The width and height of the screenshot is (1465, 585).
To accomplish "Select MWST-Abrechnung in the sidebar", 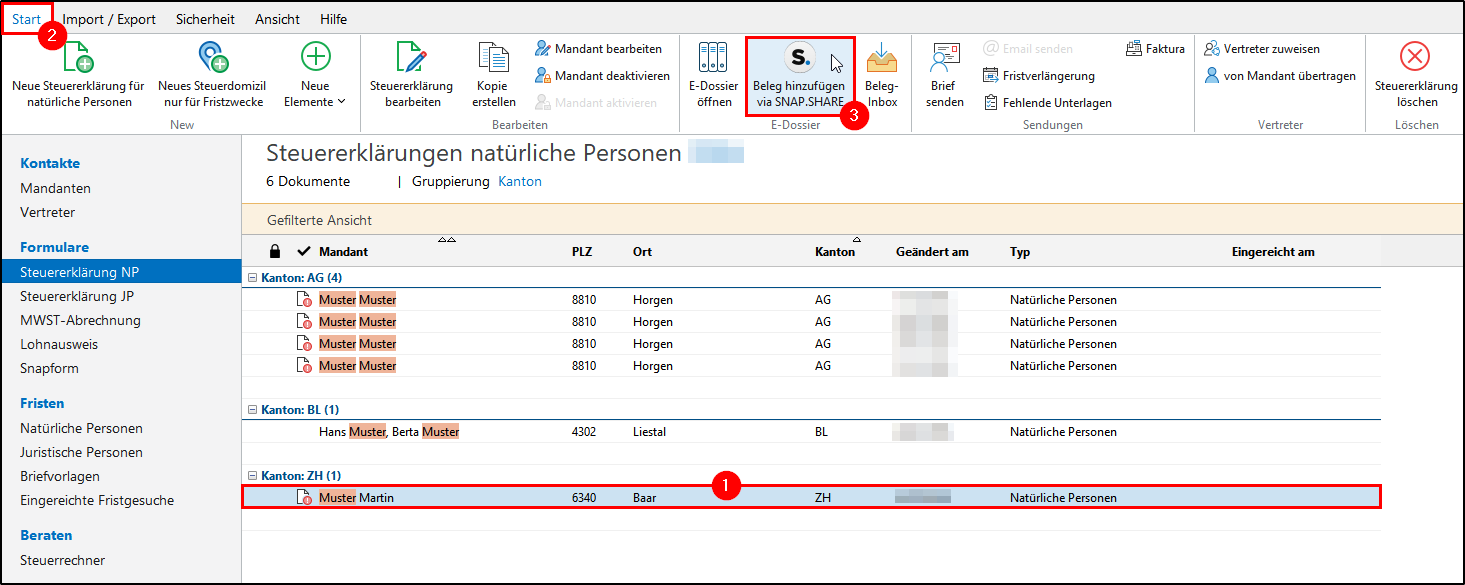I will tap(80, 320).
